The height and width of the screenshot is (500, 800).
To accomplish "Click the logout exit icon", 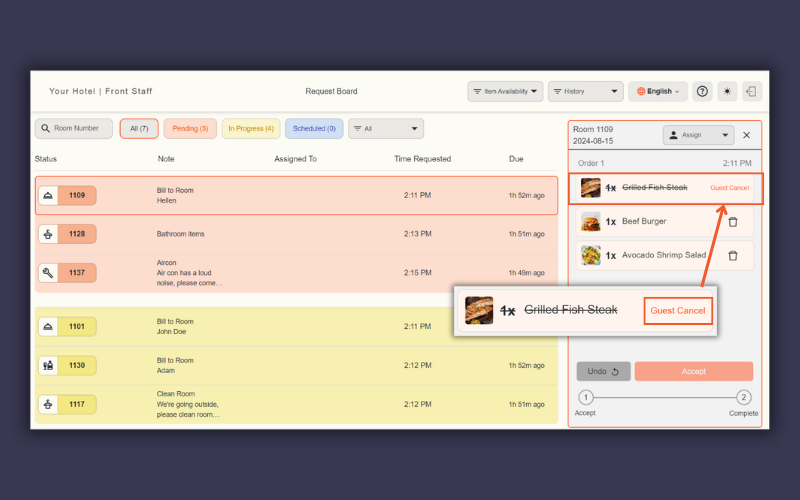I will click(751, 91).
